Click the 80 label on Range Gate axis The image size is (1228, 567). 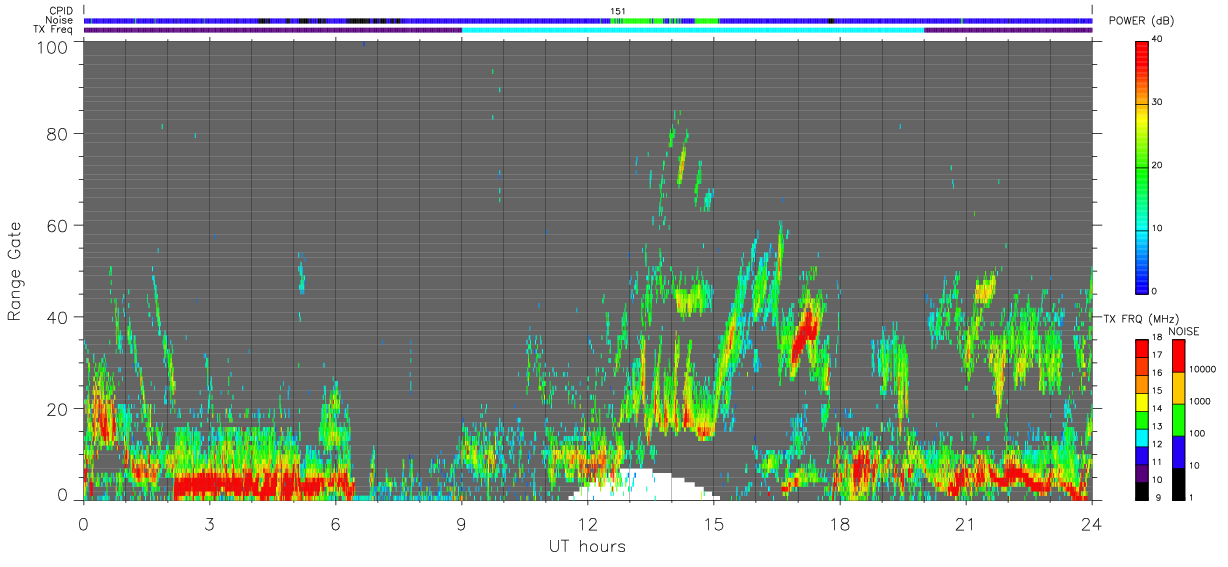(x=58, y=133)
